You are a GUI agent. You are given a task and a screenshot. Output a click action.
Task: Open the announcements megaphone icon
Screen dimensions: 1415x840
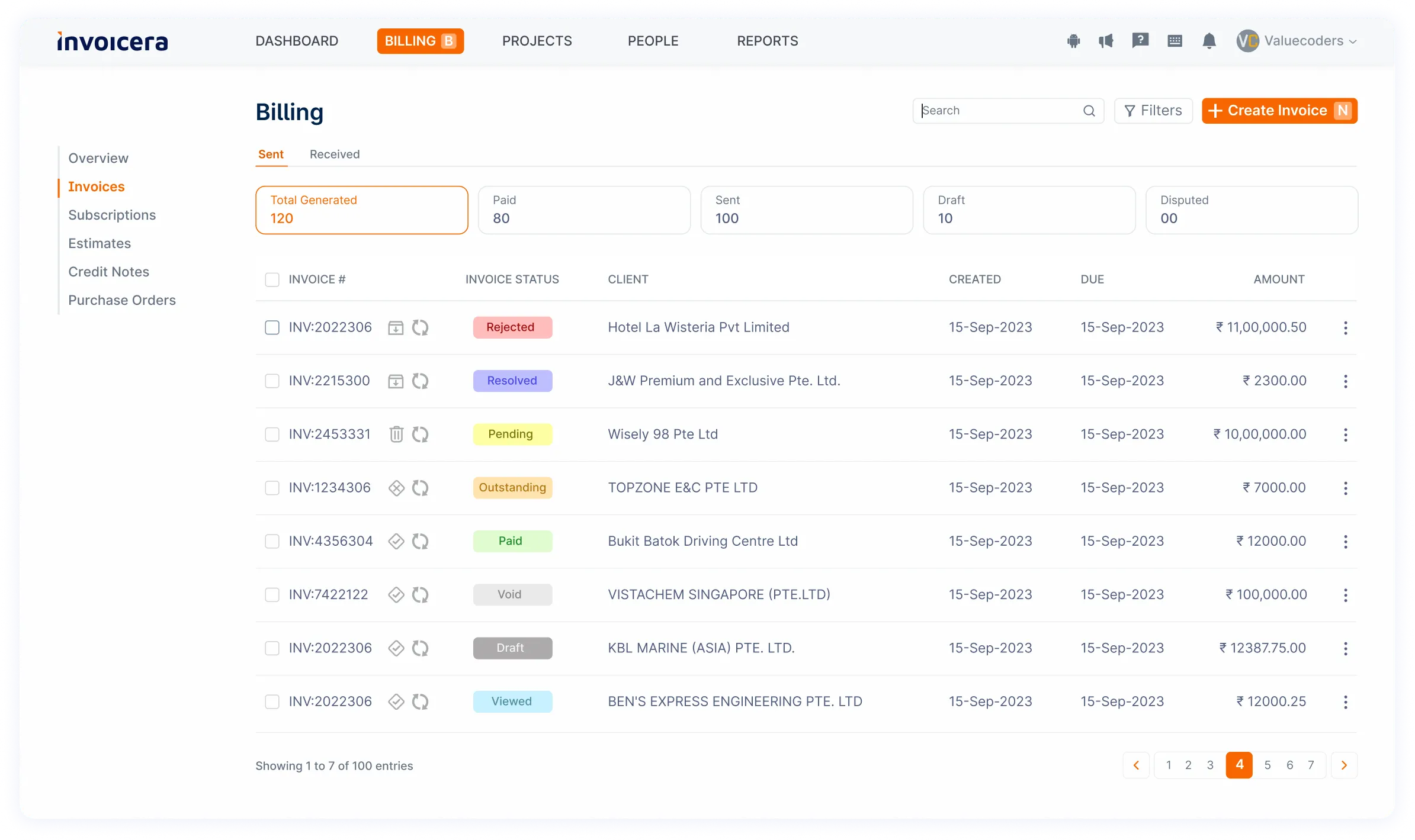tap(1106, 41)
